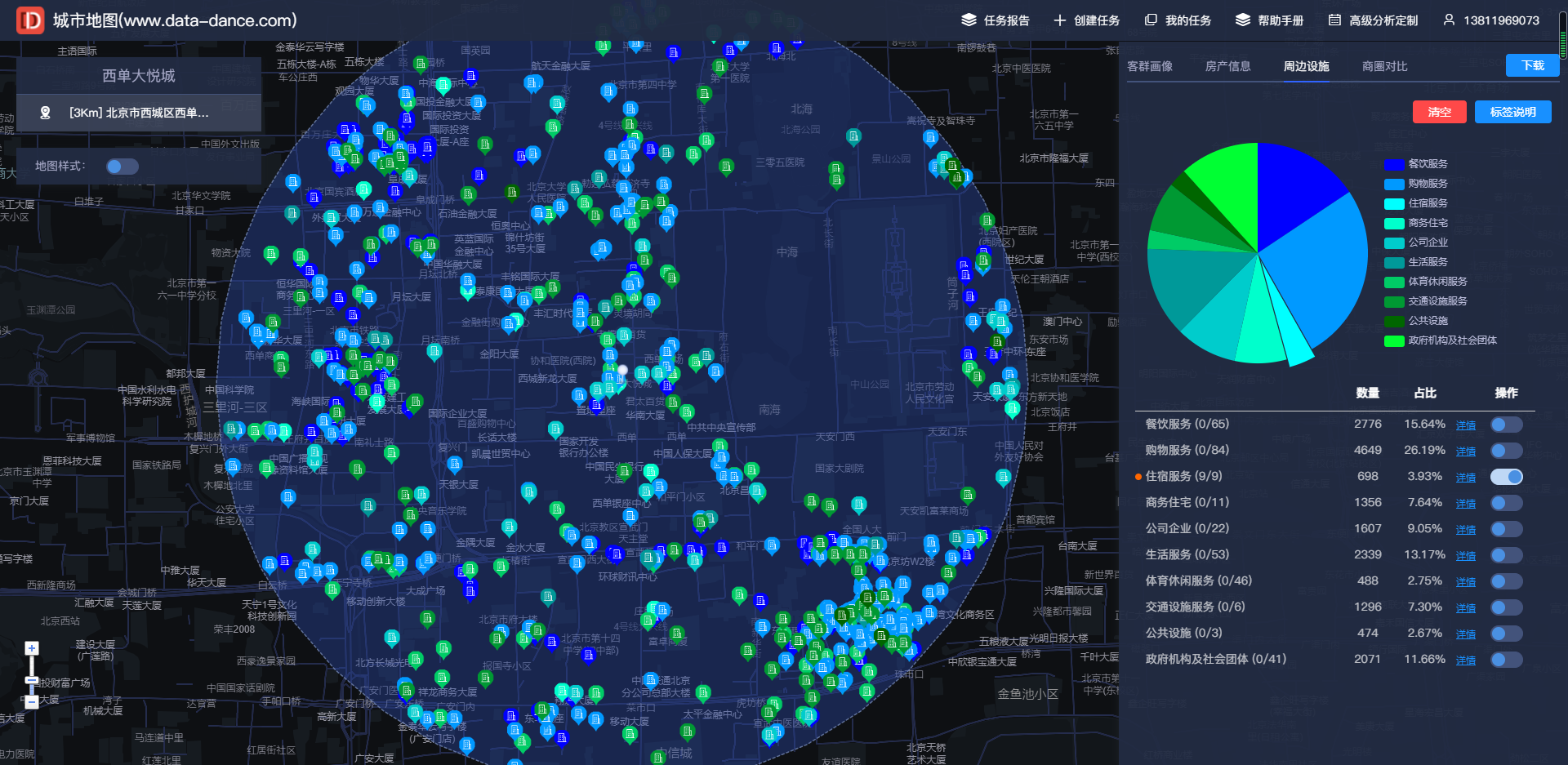Click the white center point marker on map

coord(623,370)
